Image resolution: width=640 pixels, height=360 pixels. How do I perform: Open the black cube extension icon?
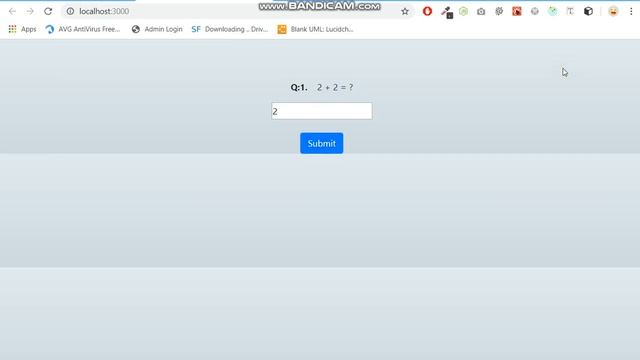[588, 11]
